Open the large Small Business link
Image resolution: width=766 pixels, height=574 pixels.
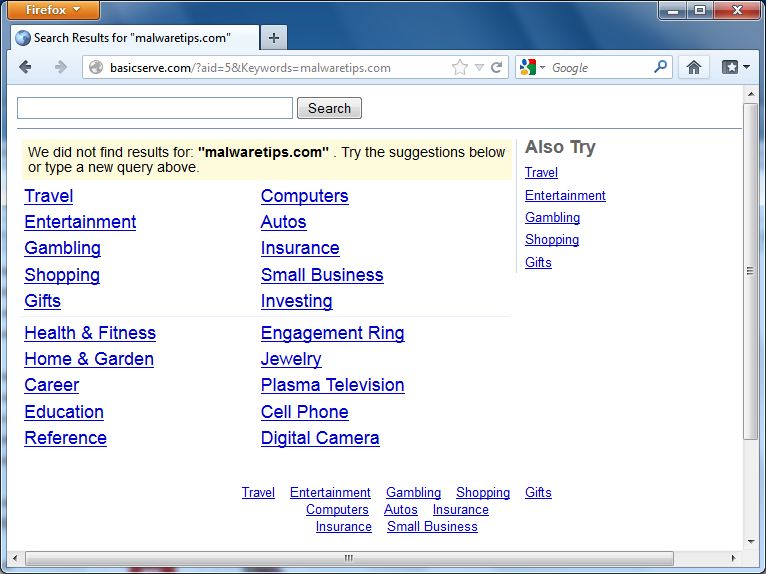coord(322,275)
